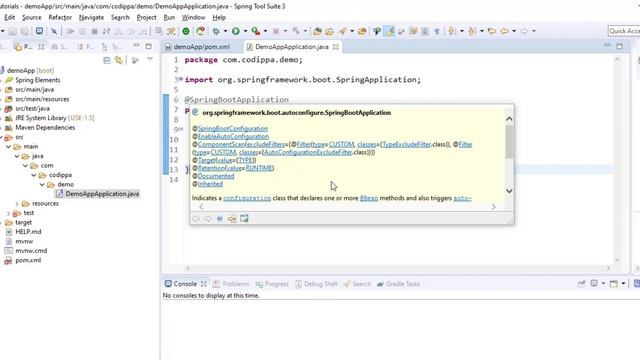Close the DemoAppApplication.java editor tab
Viewport: 640px width, 360px height.
pos(336,47)
